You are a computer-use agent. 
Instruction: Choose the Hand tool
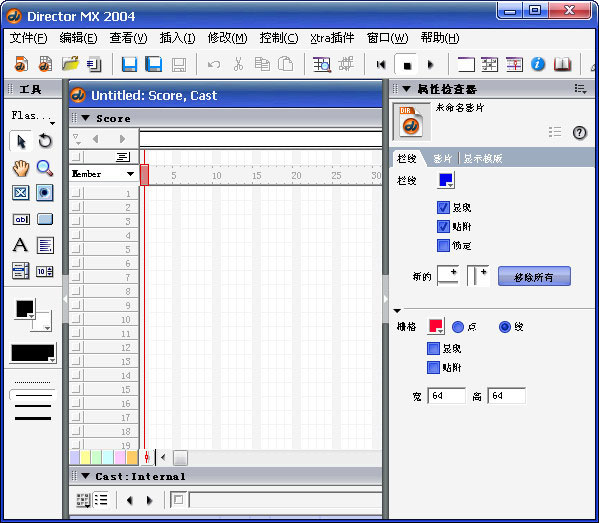pyautogui.click(x=21, y=168)
